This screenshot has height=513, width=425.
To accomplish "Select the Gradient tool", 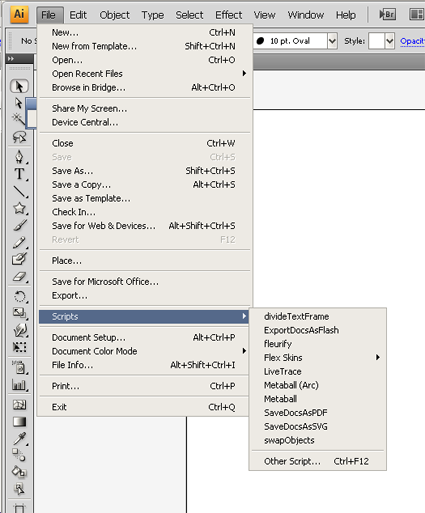I will click(x=19, y=422).
